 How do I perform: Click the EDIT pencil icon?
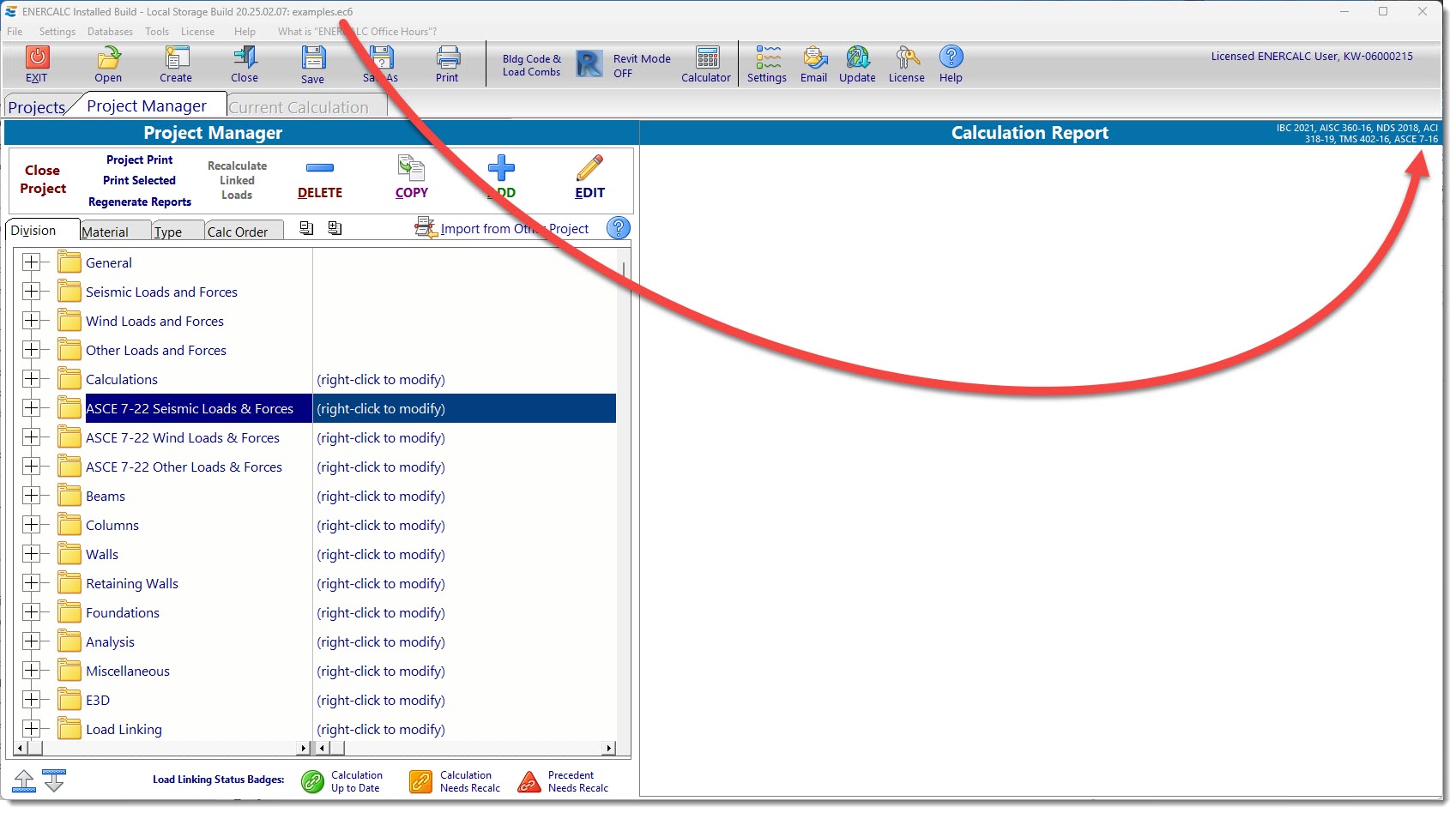[589, 168]
